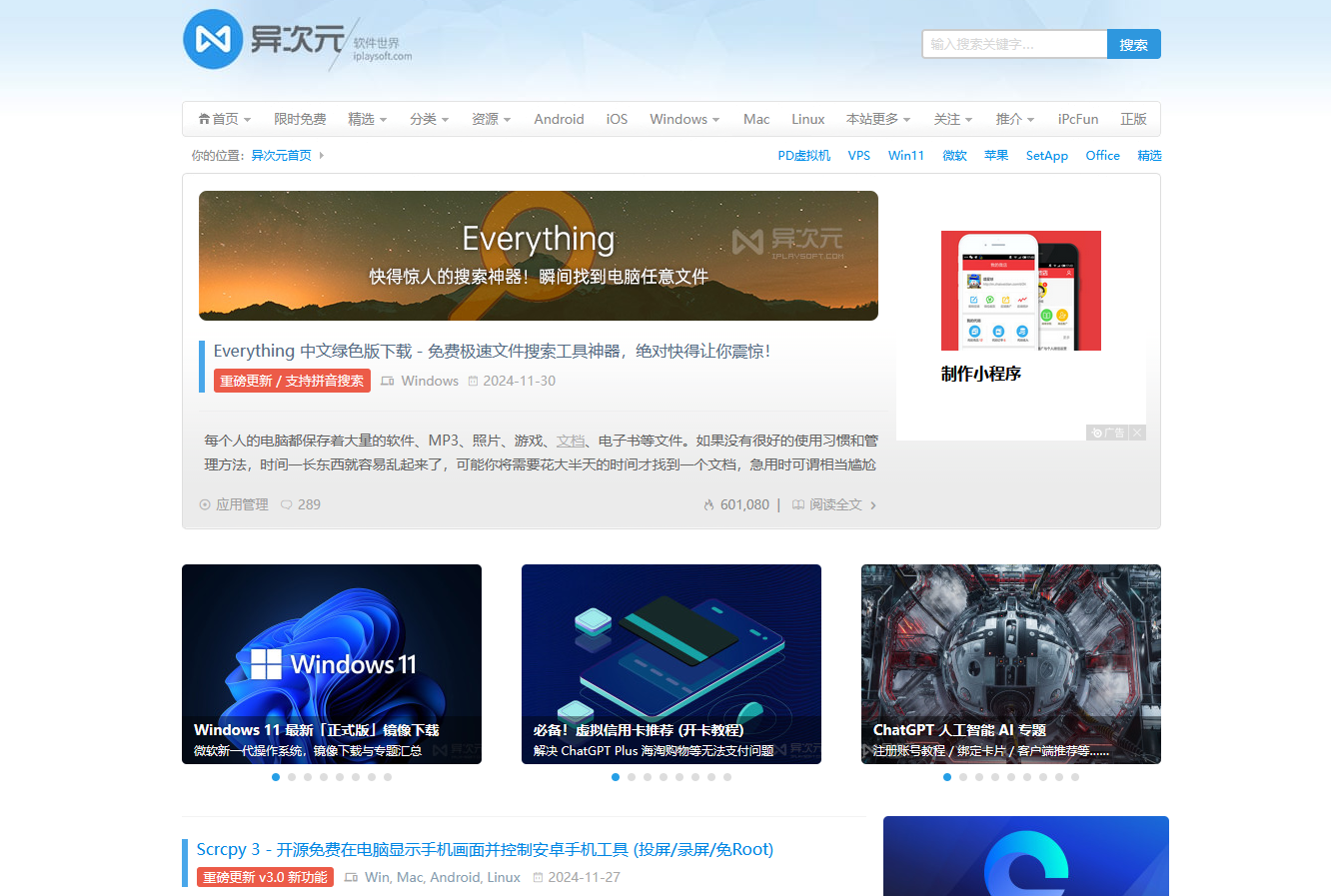Screen dimensions: 1331x896
Task: Open the SetApp quick link
Action: point(1047,156)
